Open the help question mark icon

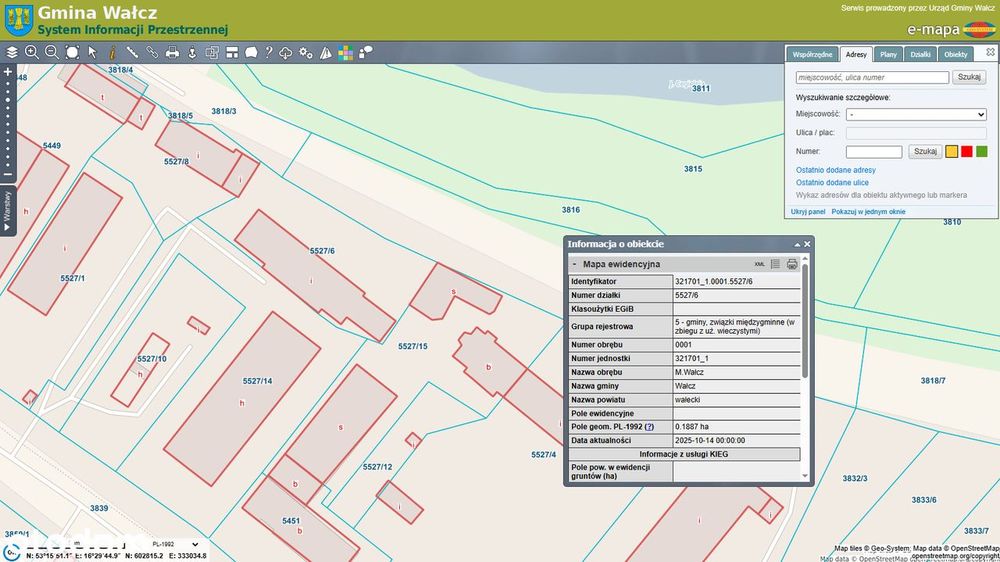pyautogui.click(x=269, y=52)
